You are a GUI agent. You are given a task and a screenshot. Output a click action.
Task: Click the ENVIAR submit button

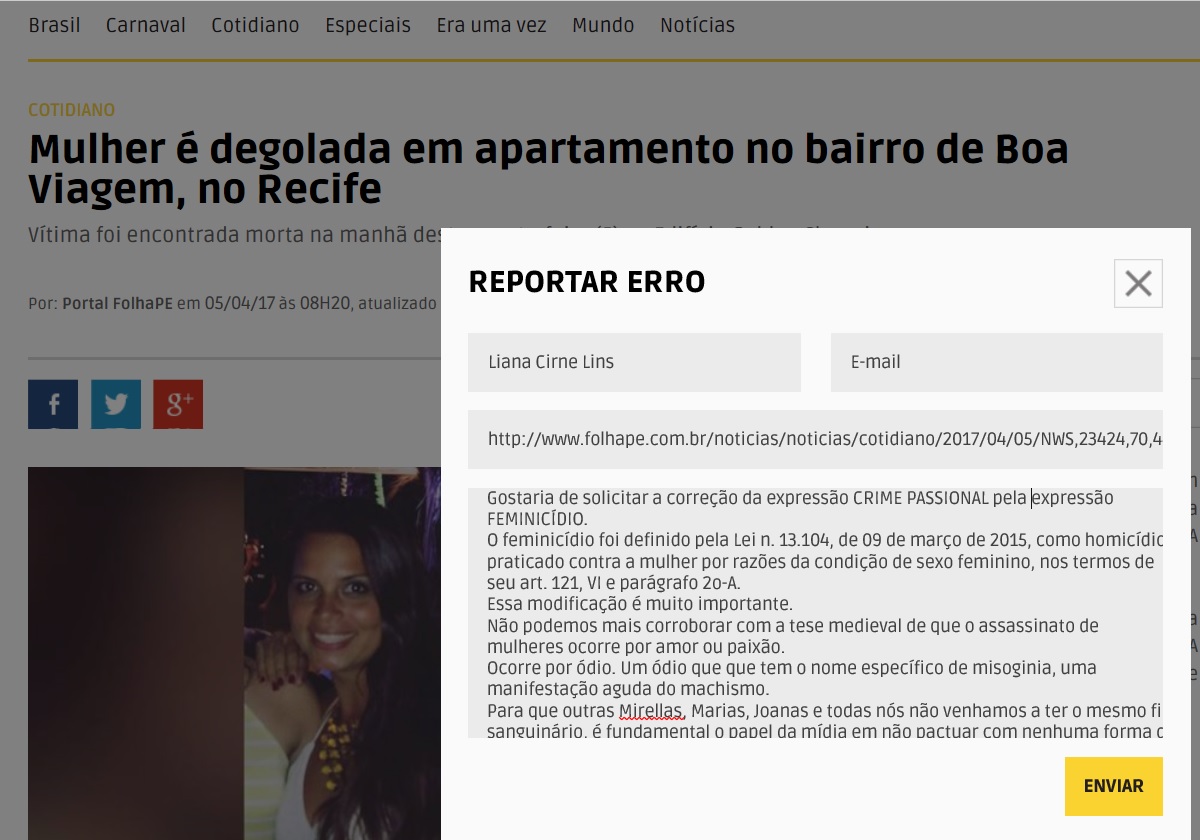pos(1113,786)
